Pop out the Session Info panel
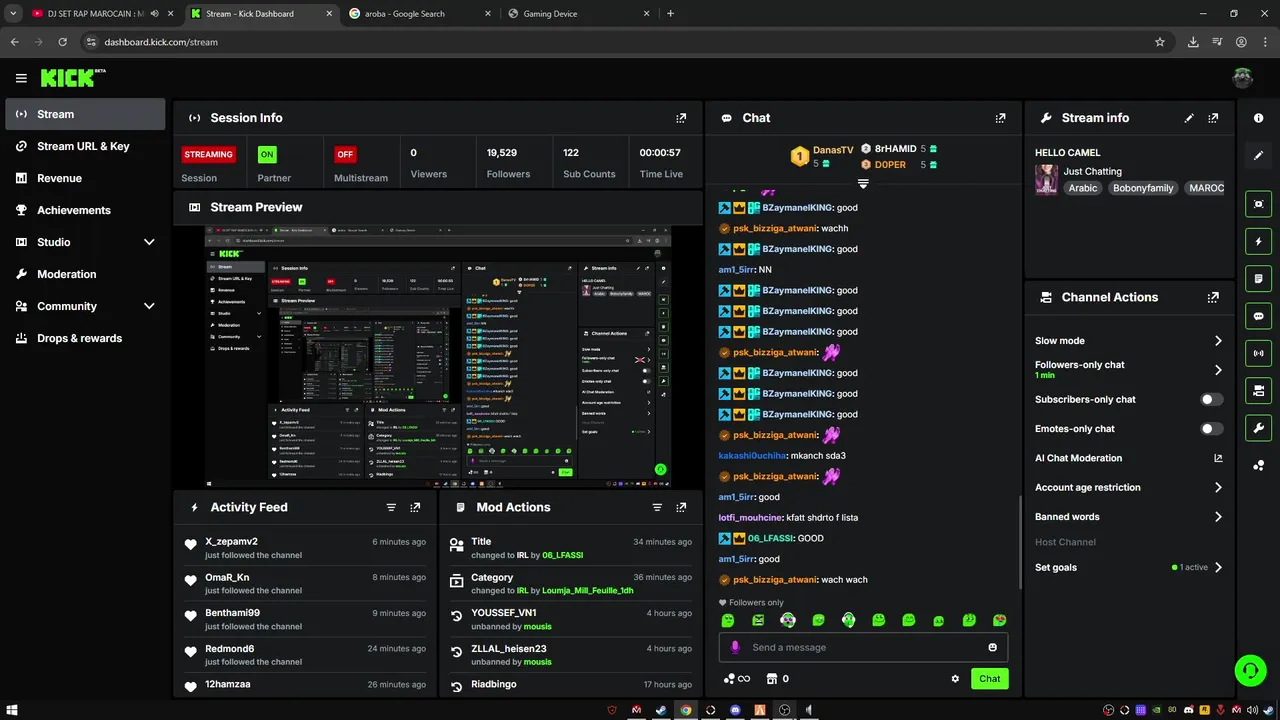1280x720 pixels. [681, 118]
